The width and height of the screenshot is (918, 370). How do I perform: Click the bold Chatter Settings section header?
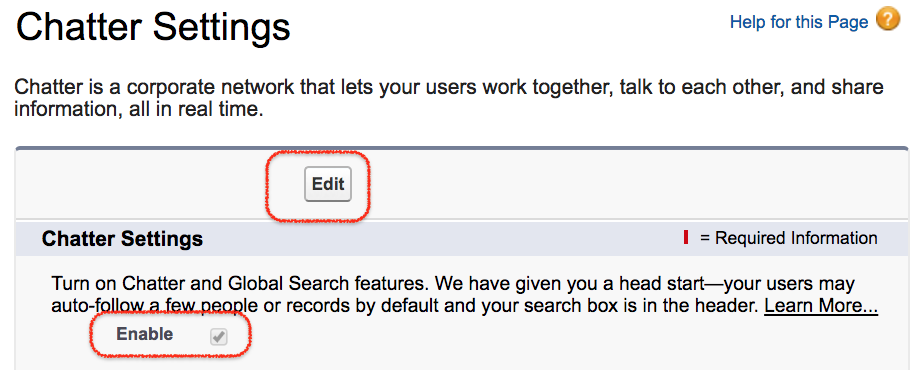click(122, 239)
